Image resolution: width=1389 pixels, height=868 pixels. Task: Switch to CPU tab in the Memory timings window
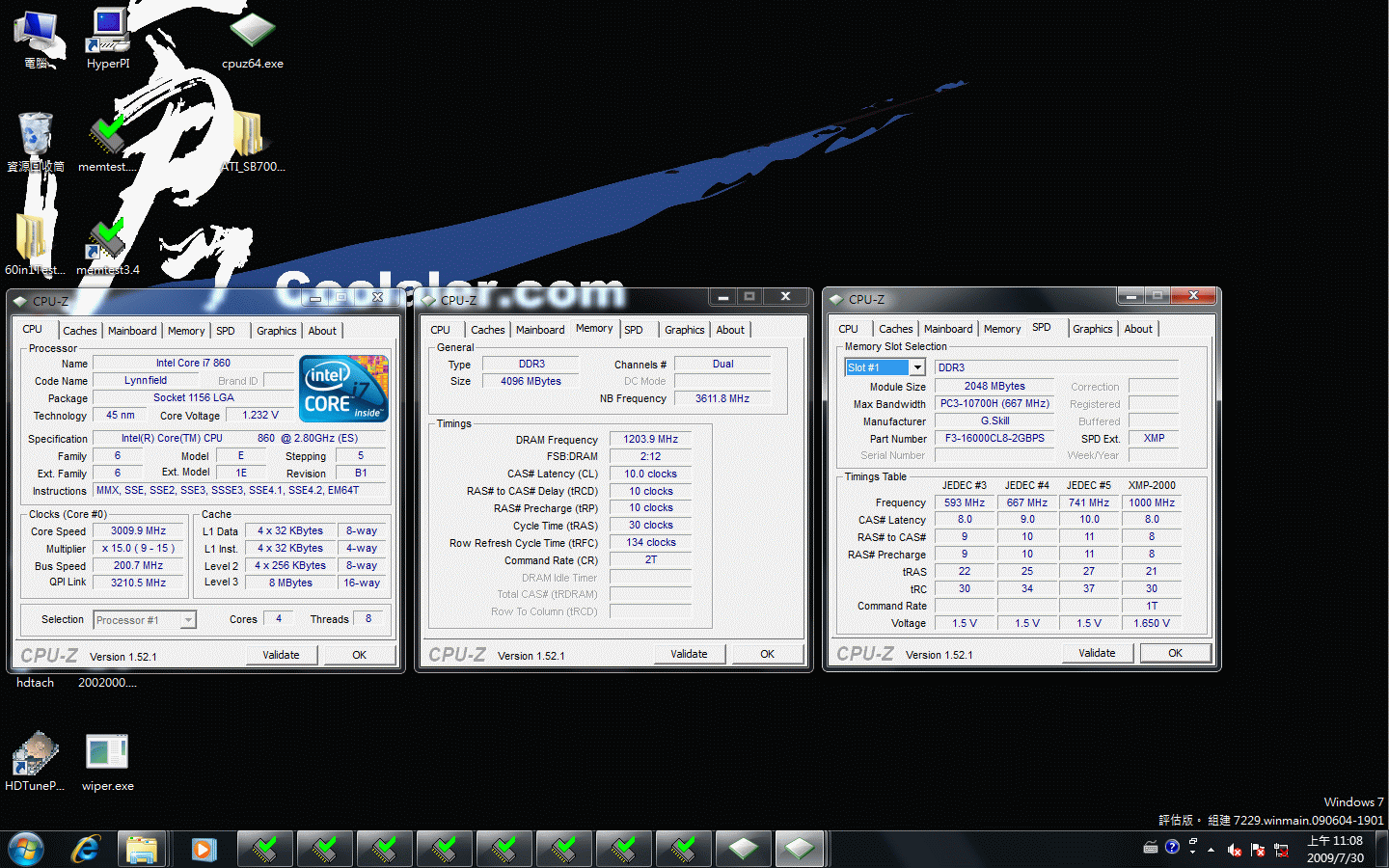coord(441,330)
